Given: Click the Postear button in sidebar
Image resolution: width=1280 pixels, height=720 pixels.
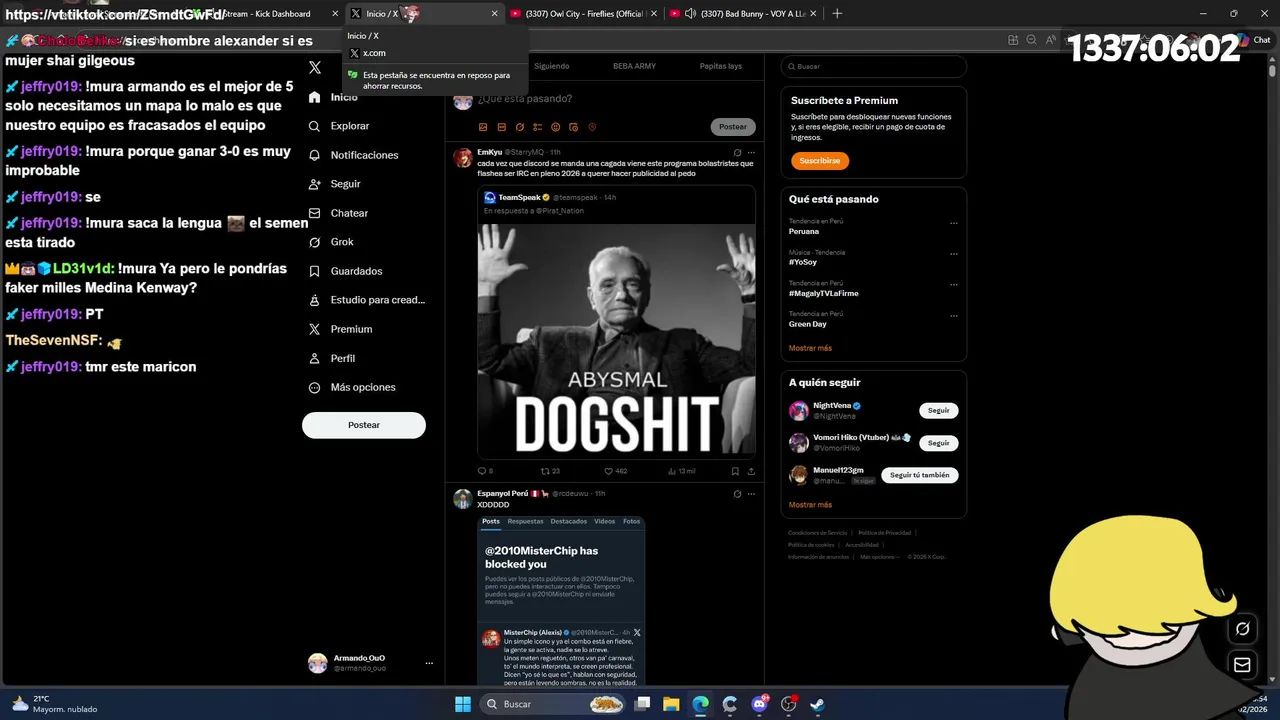Looking at the screenshot, I should [x=364, y=425].
